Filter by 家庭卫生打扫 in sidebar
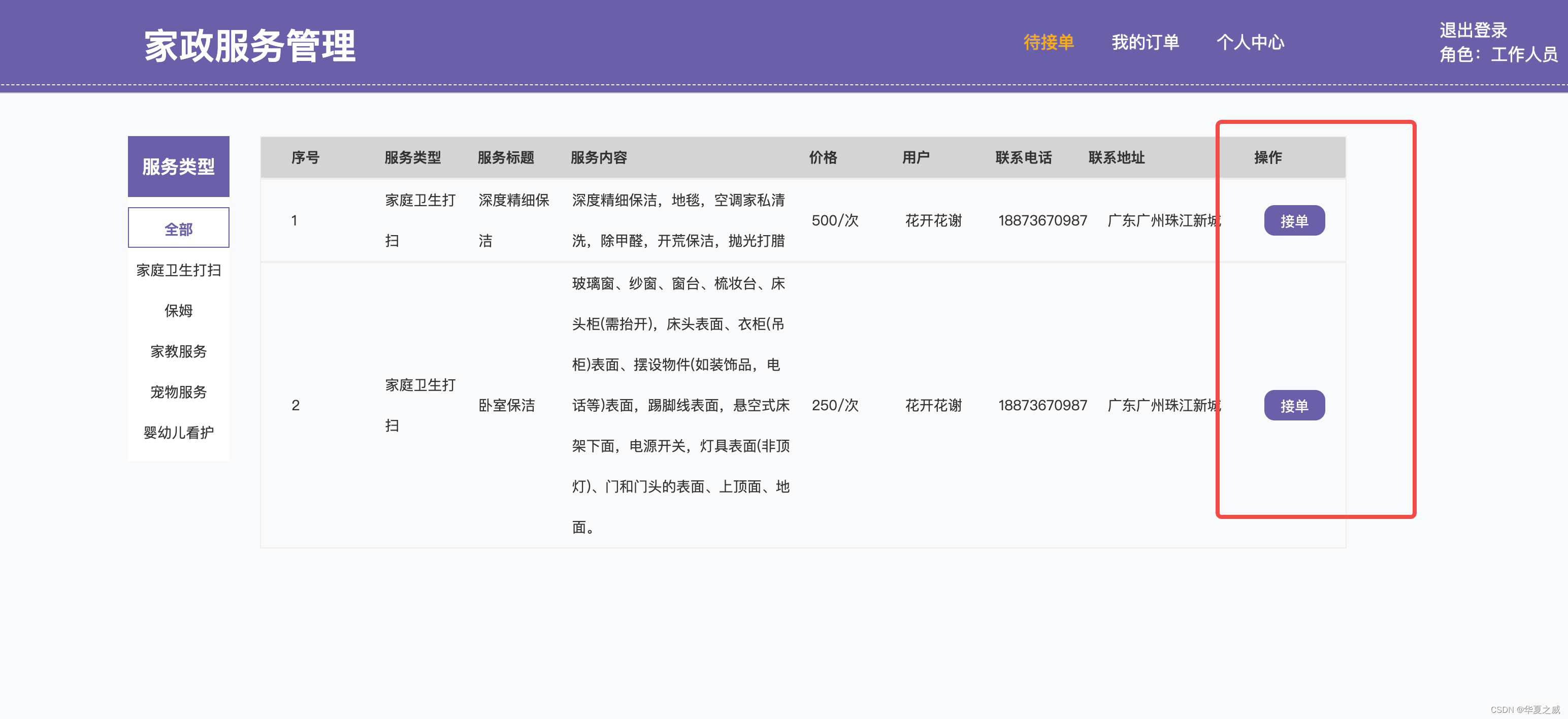 (178, 270)
